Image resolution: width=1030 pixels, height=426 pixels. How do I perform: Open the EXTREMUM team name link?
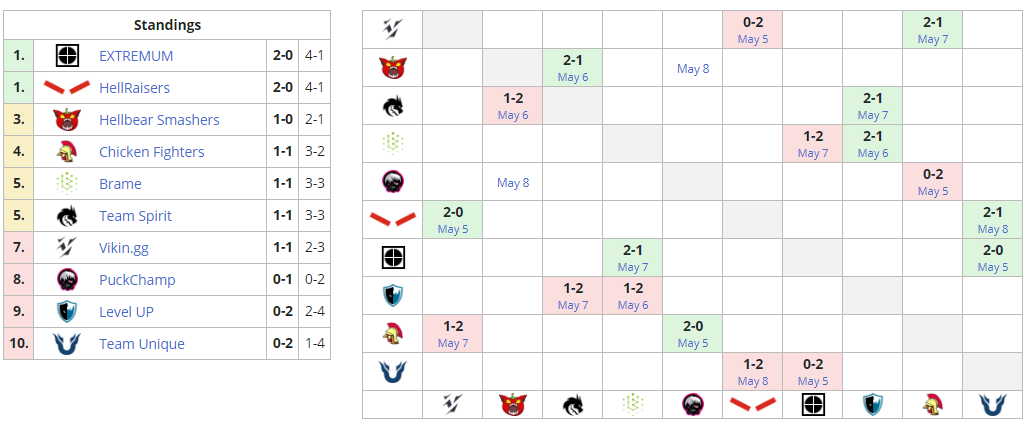(136, 56)
